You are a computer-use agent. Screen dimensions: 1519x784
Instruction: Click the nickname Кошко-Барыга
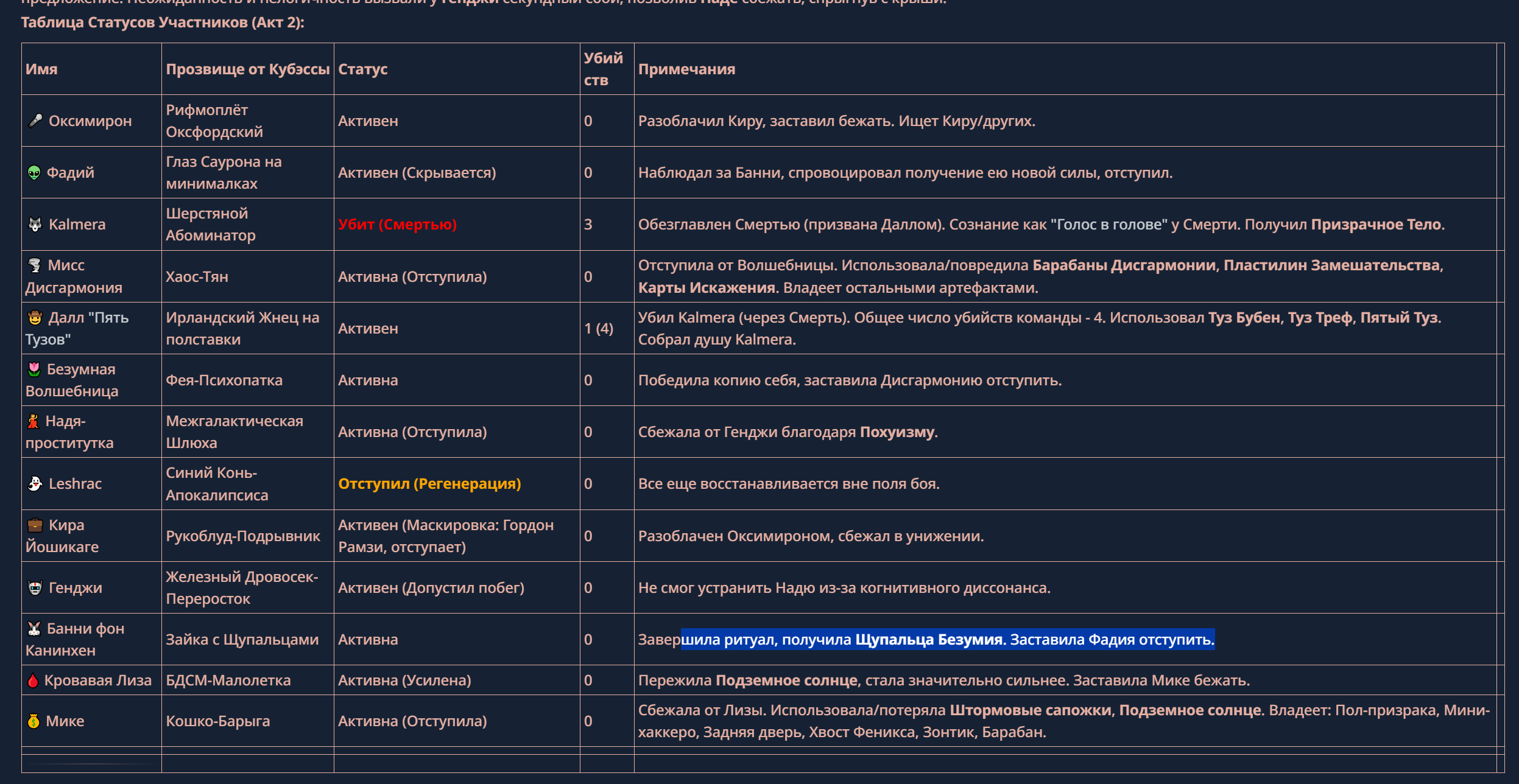(218, 721)
